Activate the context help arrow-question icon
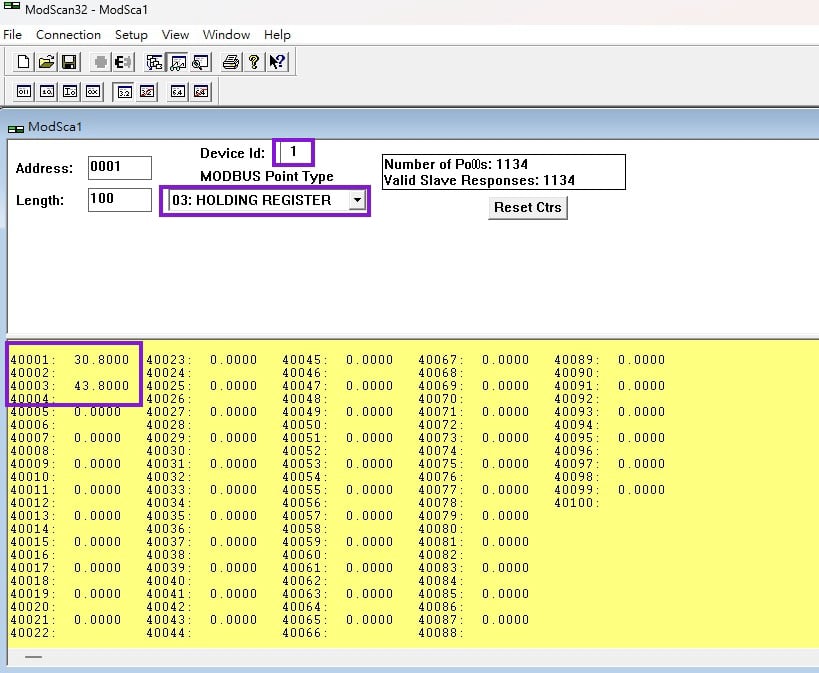 tap(277, 62)
